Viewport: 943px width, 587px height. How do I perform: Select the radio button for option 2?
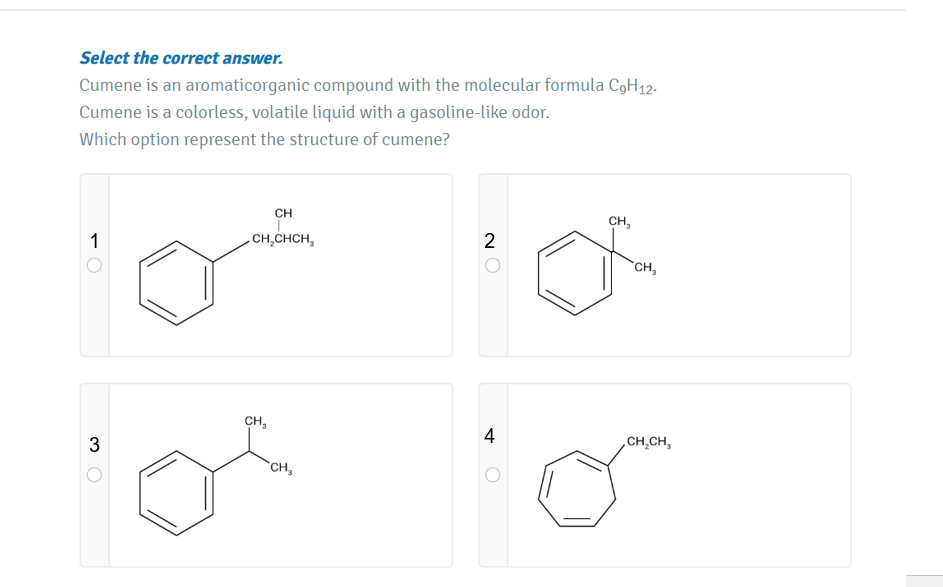489,266
